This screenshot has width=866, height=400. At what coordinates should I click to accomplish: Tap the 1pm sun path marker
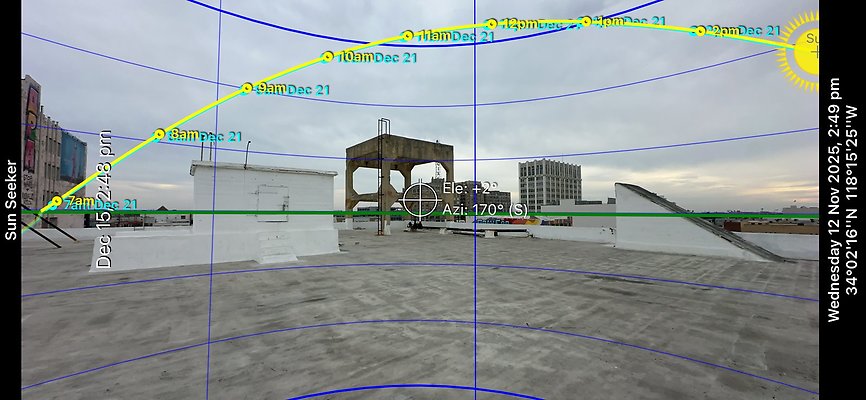pyautogui.click(x=586, y=21)
